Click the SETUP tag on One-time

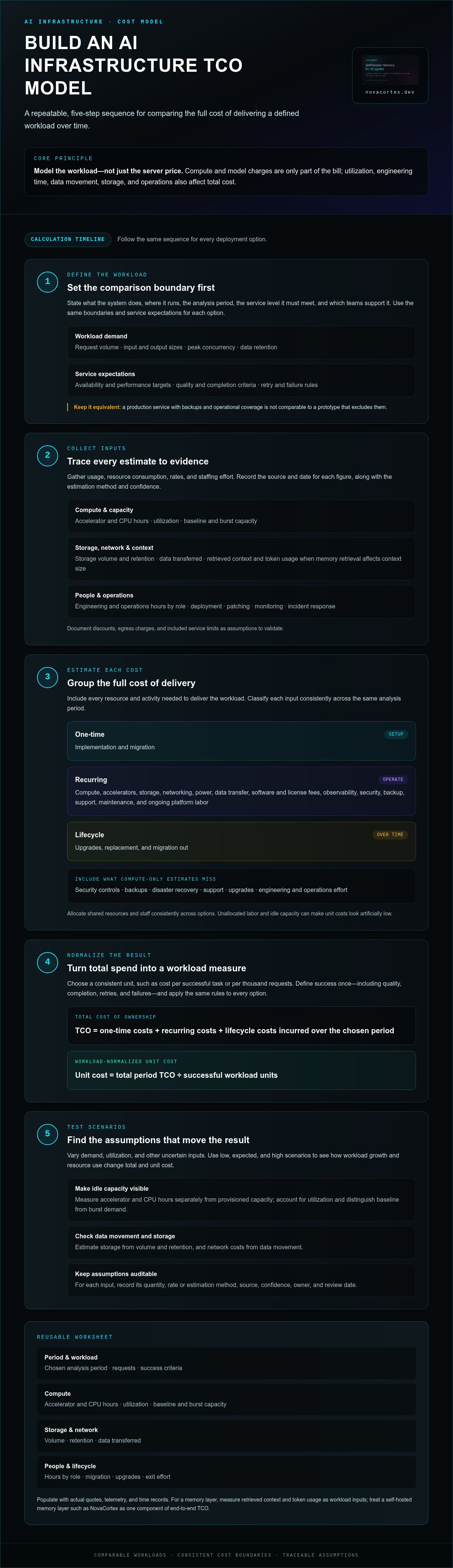coord(396,734)
